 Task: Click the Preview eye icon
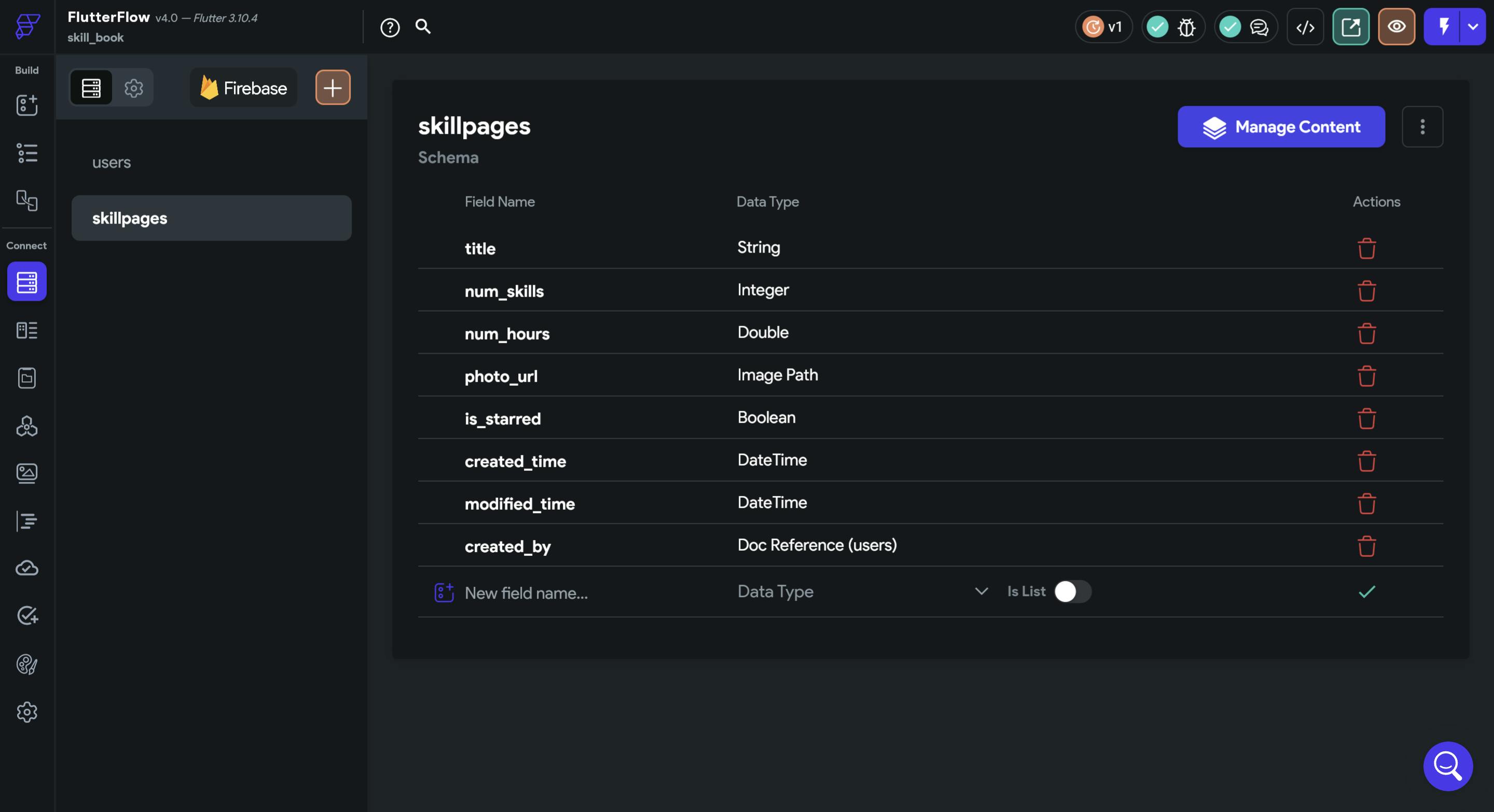point(1396,26)
